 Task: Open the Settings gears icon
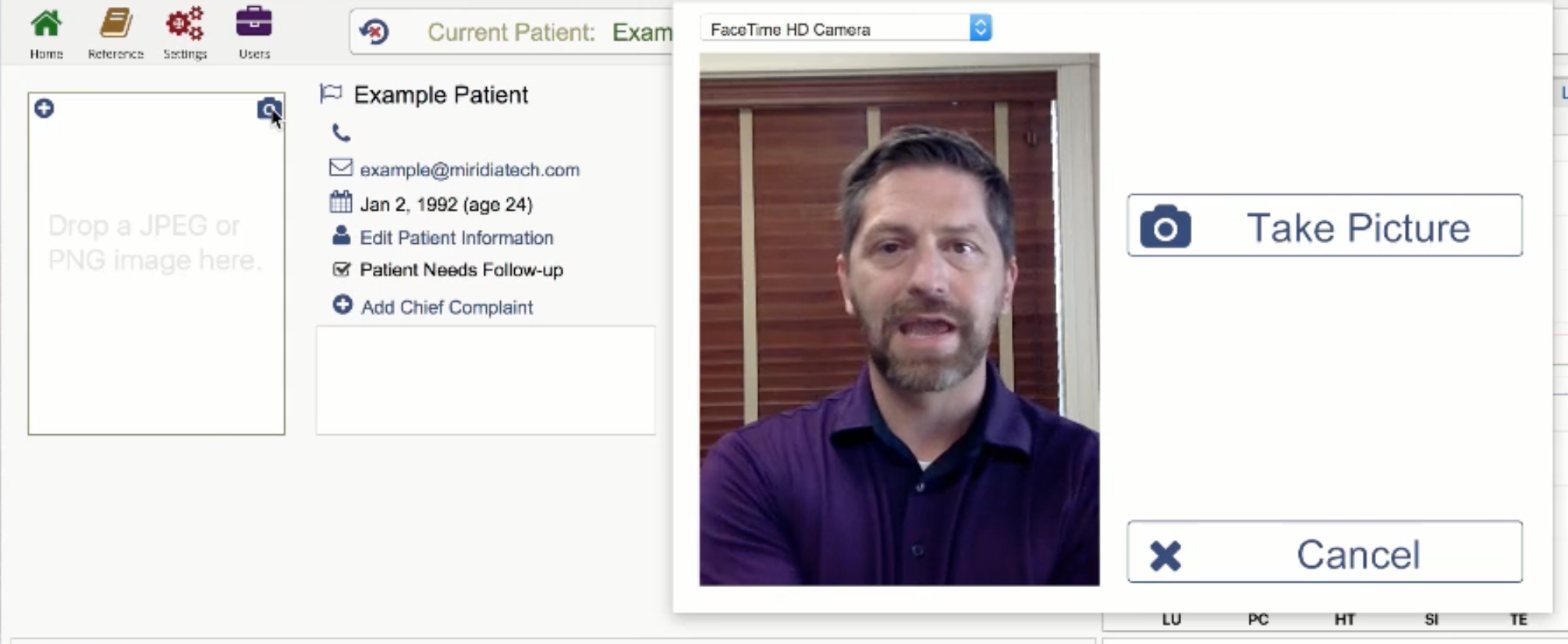(185, 23)
